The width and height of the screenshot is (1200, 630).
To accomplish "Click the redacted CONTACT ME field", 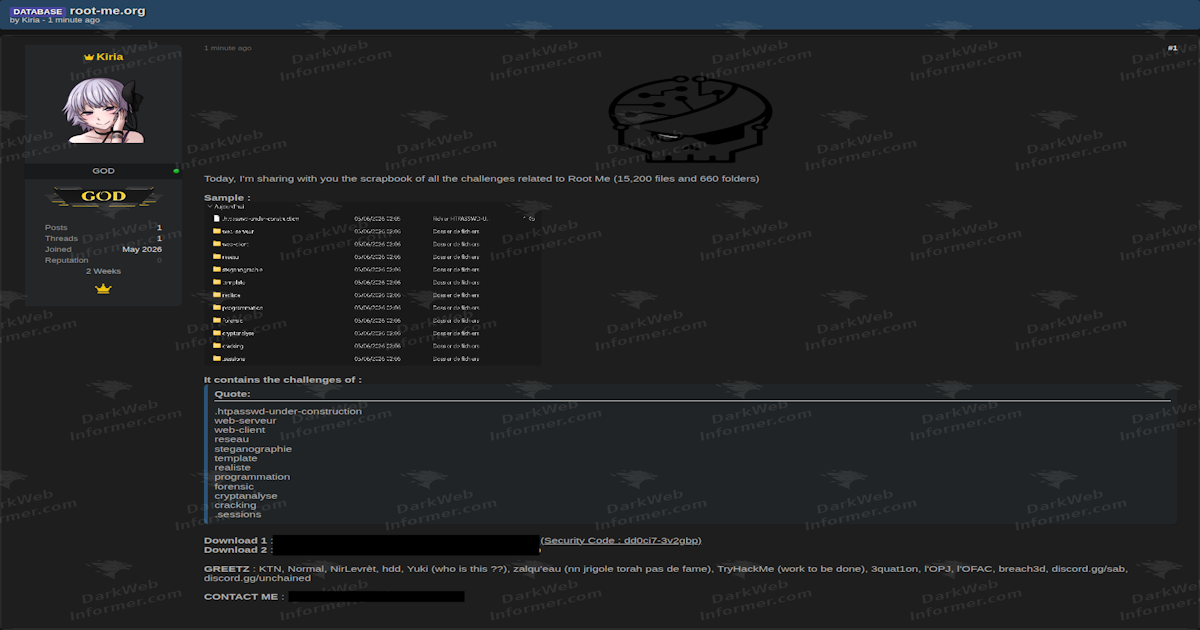I will pyautogui.click(x=376, y=596).
